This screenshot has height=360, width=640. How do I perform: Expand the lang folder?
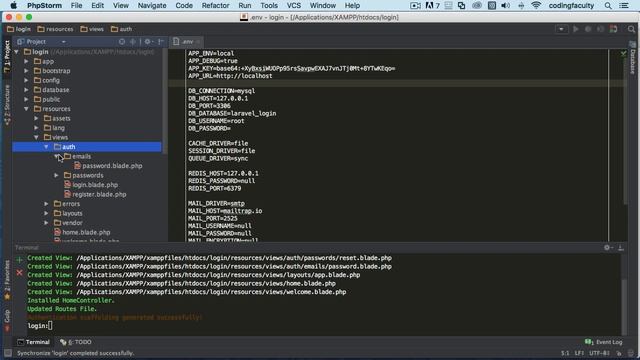click(x=36, y=128)
